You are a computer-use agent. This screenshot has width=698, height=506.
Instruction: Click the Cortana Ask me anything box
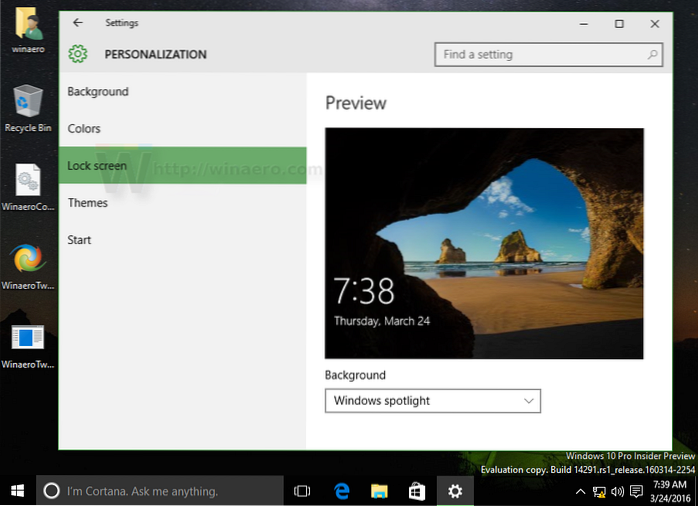(160, 491)
